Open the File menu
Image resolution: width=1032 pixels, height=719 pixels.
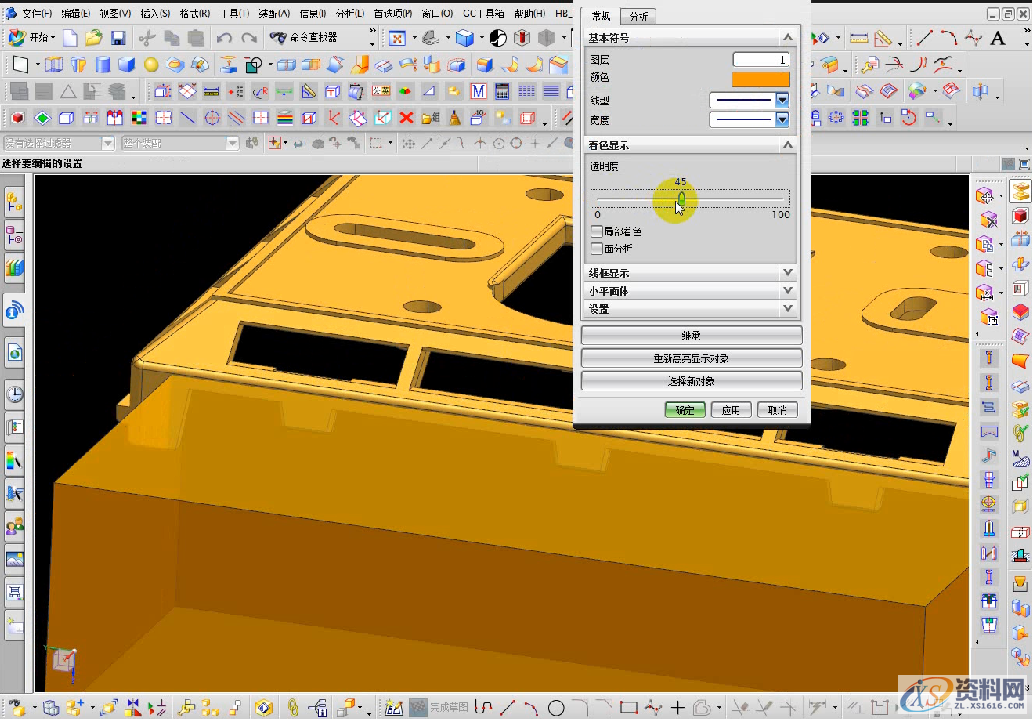(x=36, y=14)
